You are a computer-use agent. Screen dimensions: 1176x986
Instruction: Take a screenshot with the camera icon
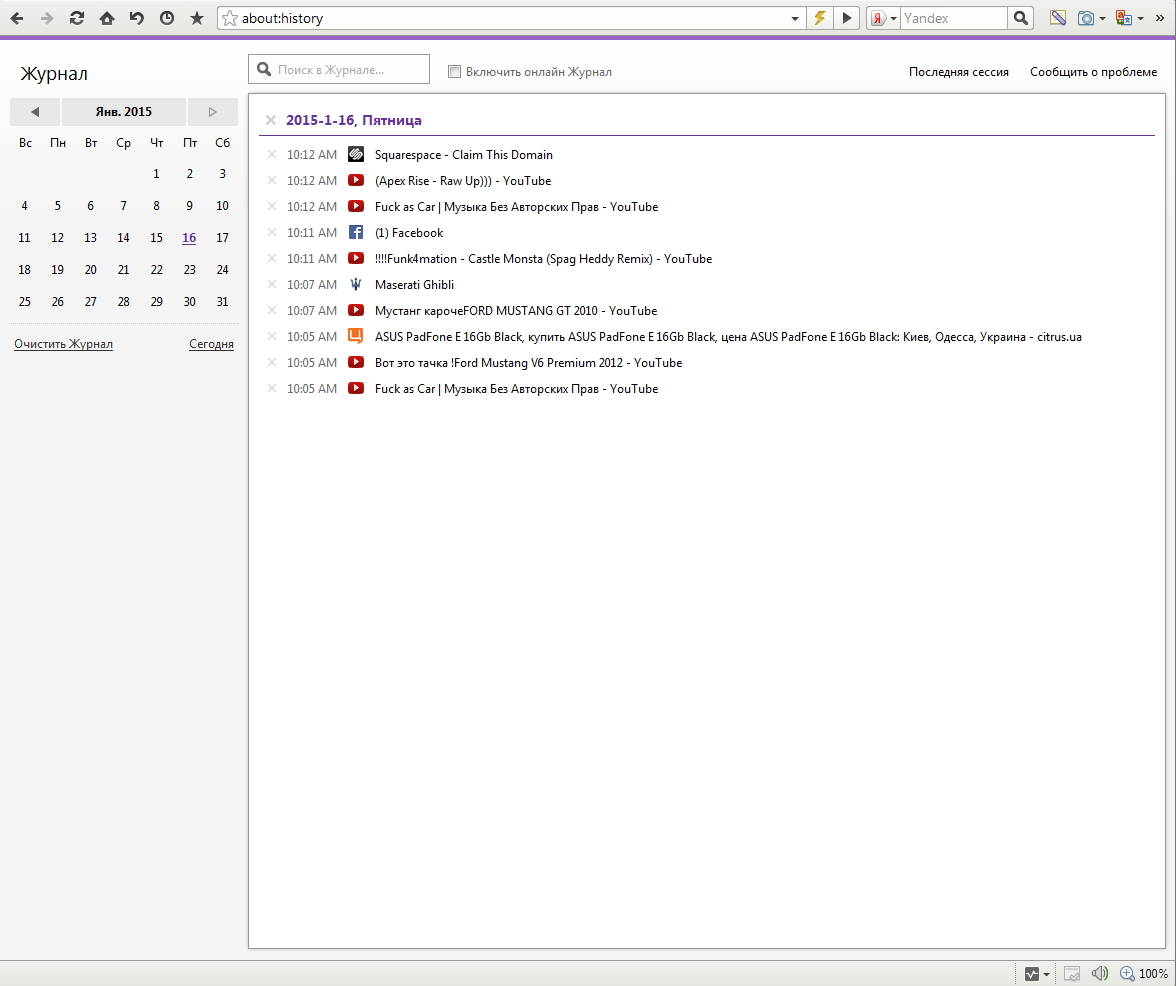[1085, 18]
